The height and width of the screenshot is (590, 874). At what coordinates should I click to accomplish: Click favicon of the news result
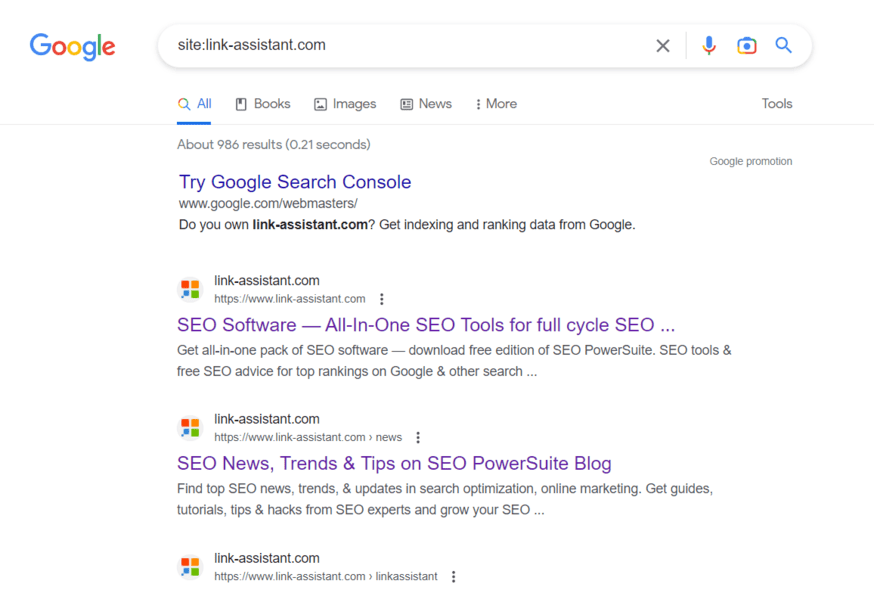[190, 428]
